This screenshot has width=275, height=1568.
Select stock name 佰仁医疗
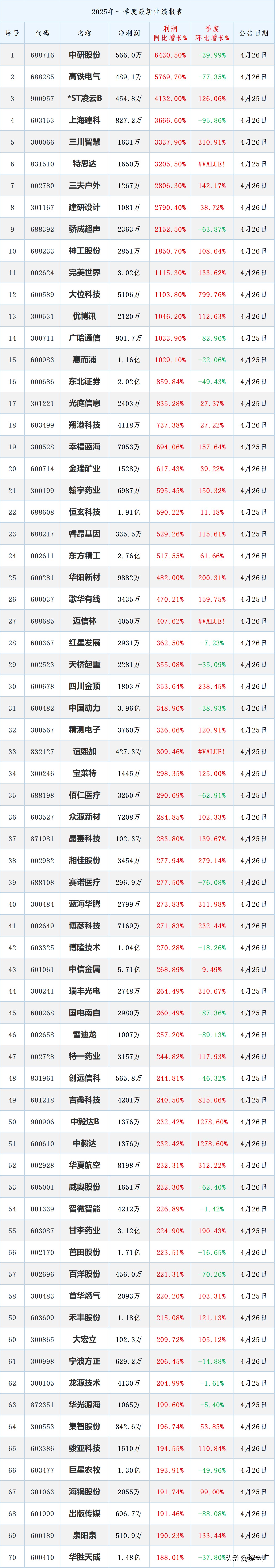[x=85, y=795]
